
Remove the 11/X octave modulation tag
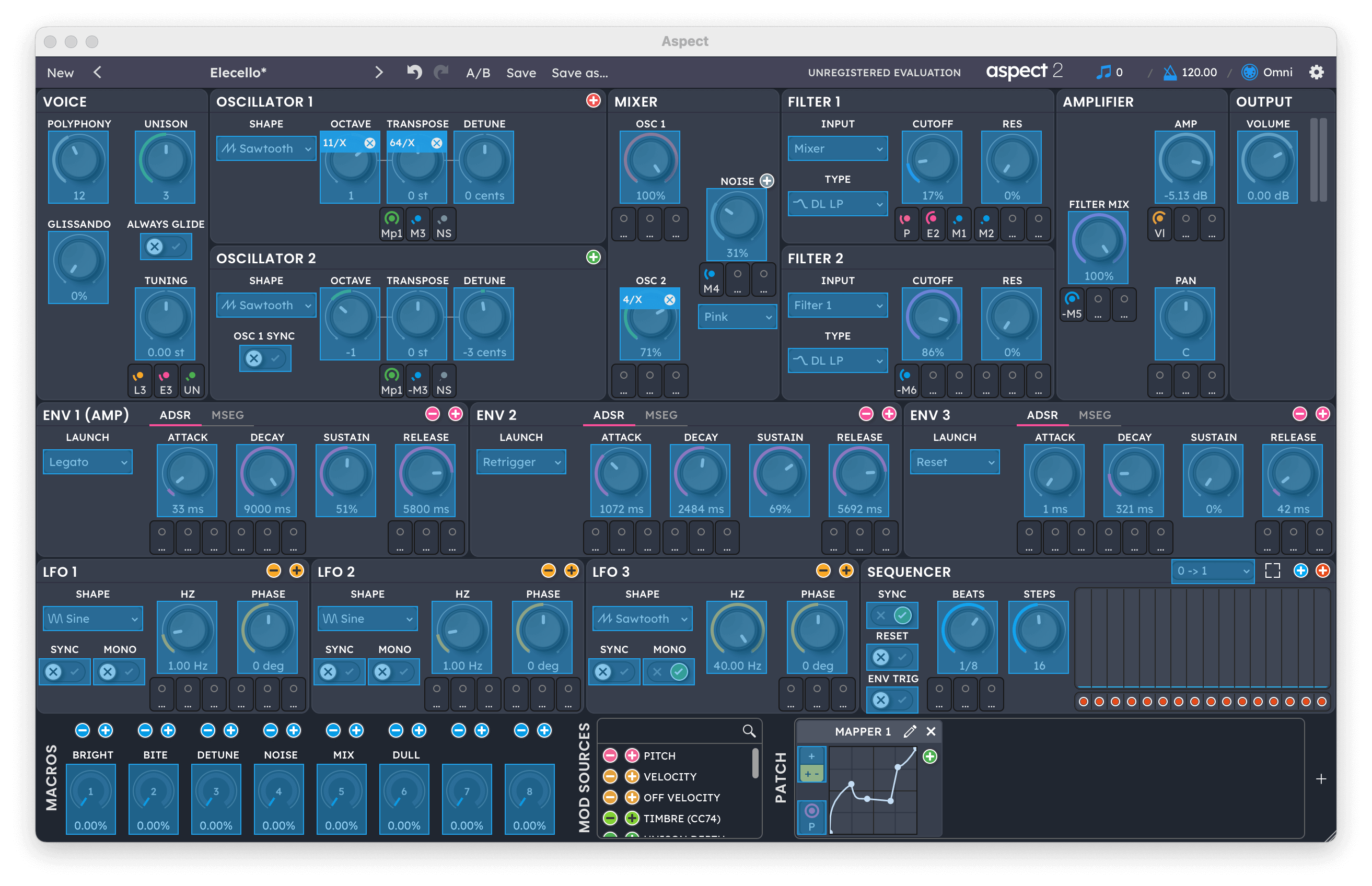pyautogui.click(x=370, y=143)
